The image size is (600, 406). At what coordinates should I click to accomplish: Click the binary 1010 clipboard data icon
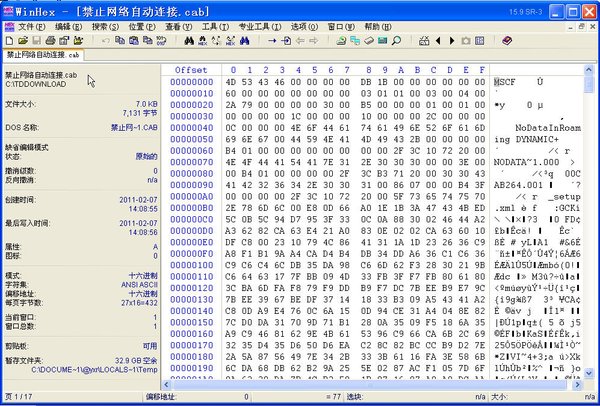(161, 41)
